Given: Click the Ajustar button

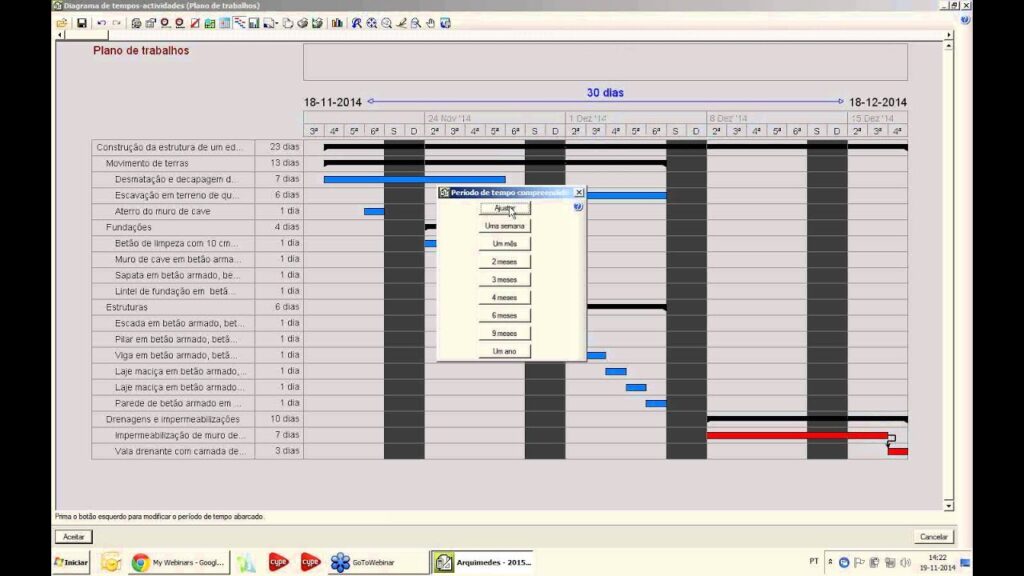Looking at the screenshot, I should coord(504,208).
